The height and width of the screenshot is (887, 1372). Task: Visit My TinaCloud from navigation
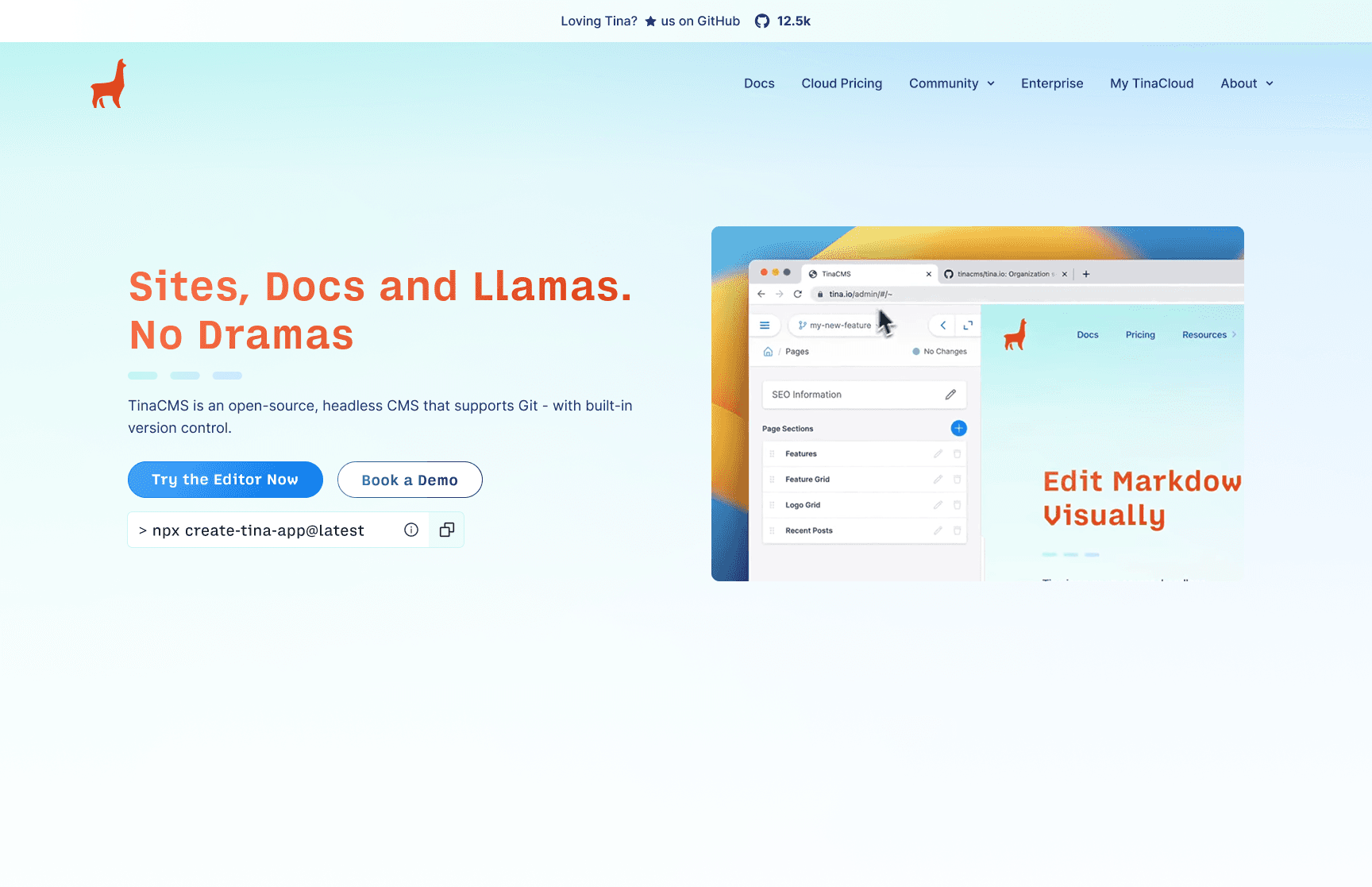(x=1152, y=83)
